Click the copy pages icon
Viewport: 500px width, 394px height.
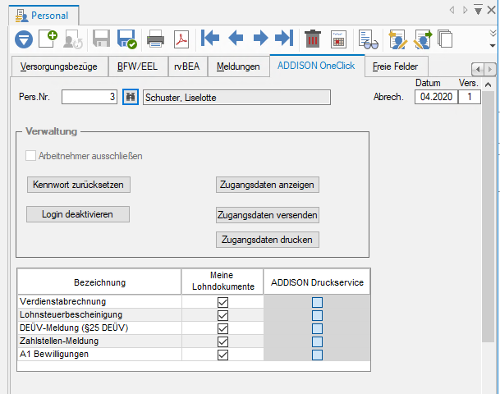[x=445, y=39]
